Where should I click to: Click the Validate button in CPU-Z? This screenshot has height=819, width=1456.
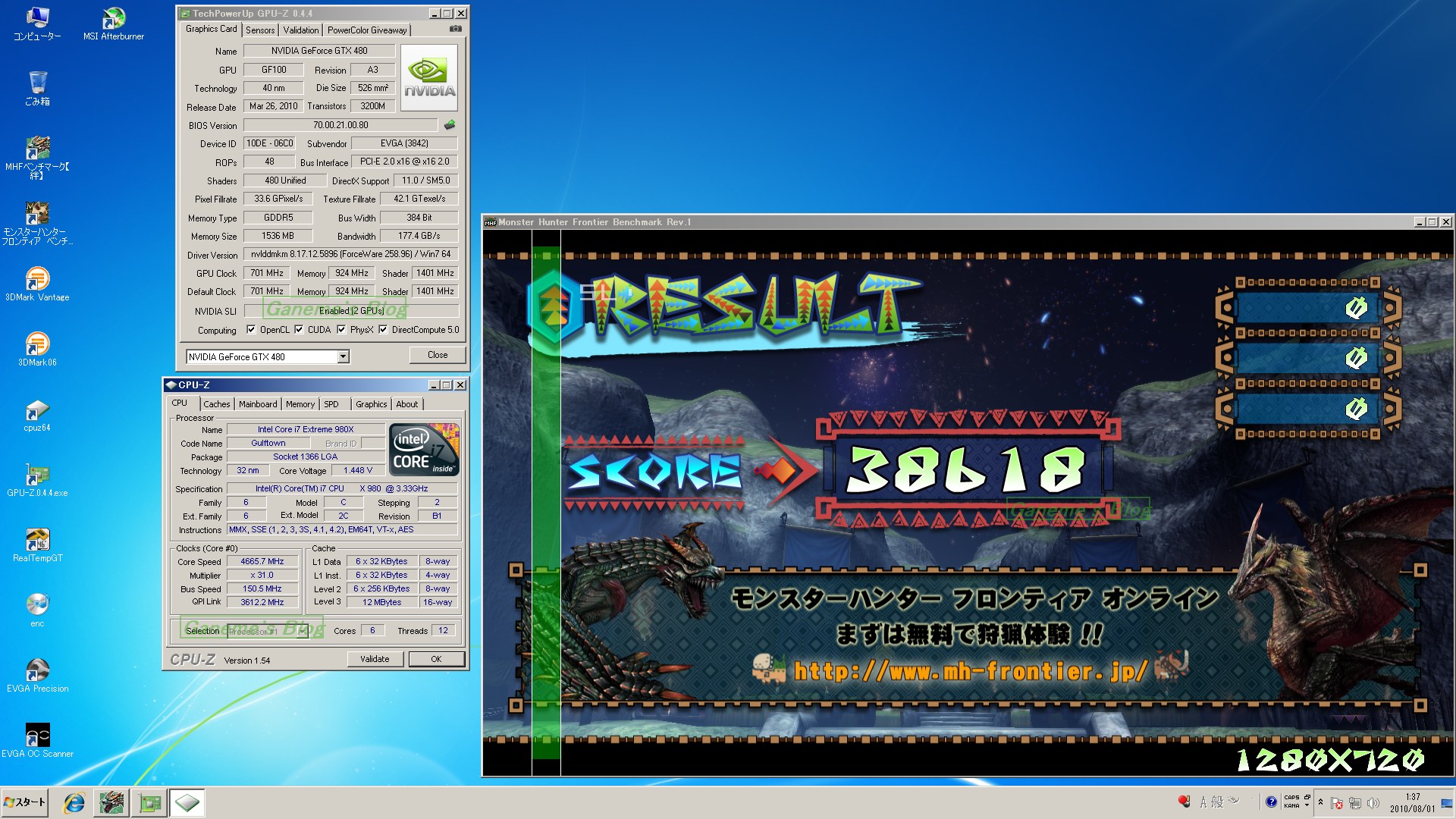375,659
